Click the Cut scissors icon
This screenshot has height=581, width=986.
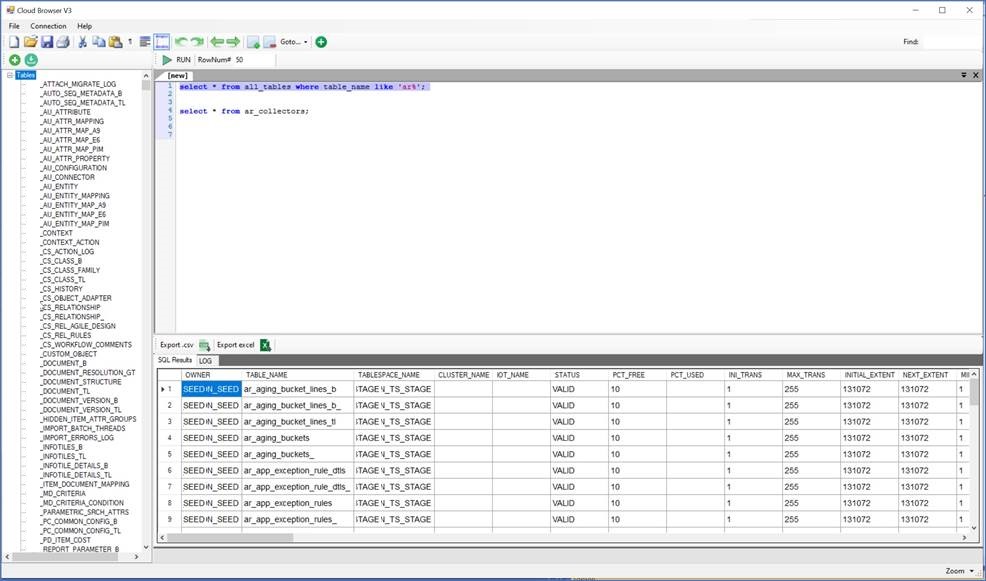click(83, 42)
